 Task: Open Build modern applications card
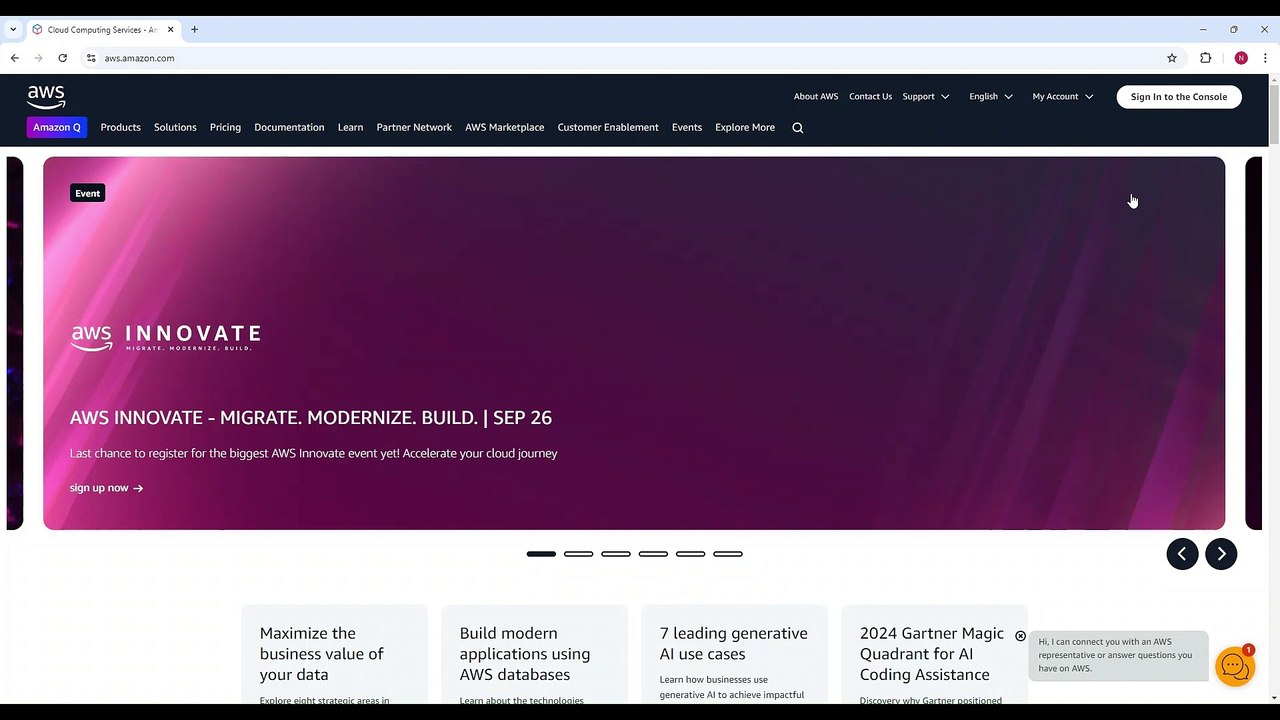point(535,655)
